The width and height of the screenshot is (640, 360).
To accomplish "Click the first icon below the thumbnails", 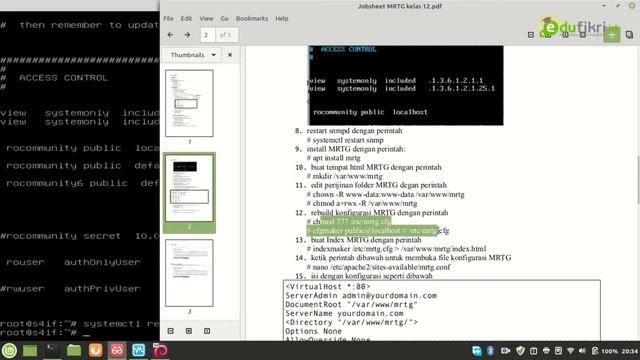I will coord(171,331).
